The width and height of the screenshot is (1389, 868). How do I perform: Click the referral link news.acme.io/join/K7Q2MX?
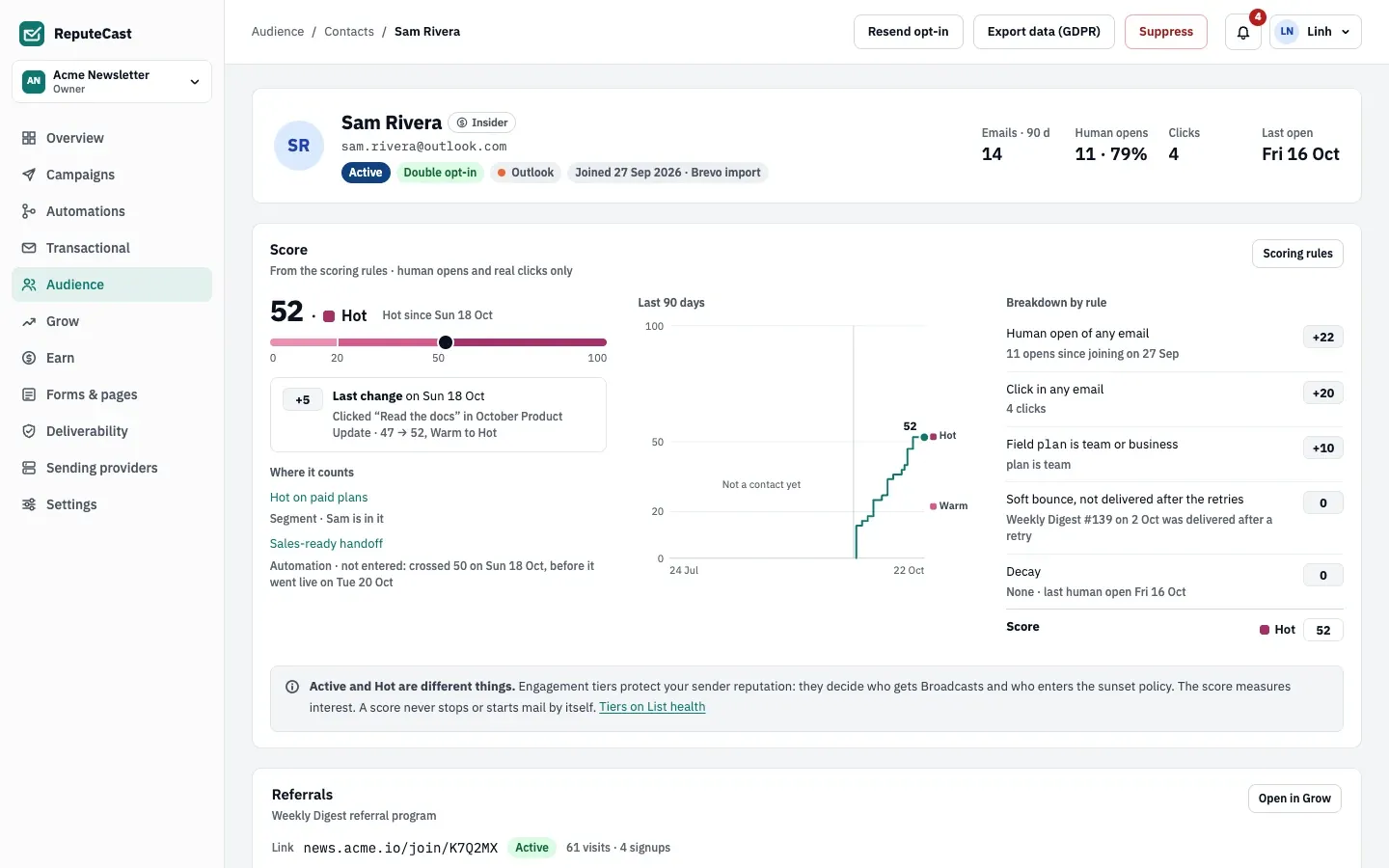pyautogui.click(x=400, y=848)
